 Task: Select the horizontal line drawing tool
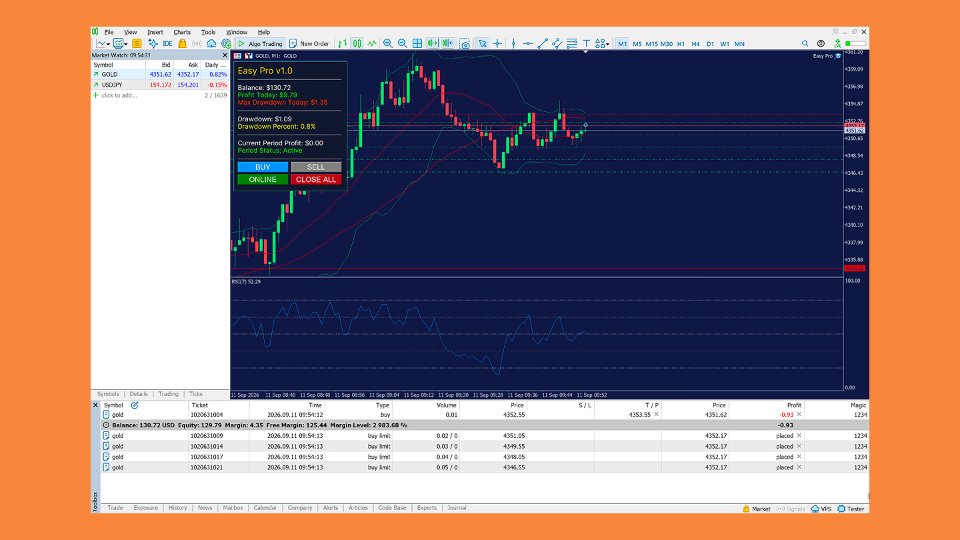[x=528, y=43]
